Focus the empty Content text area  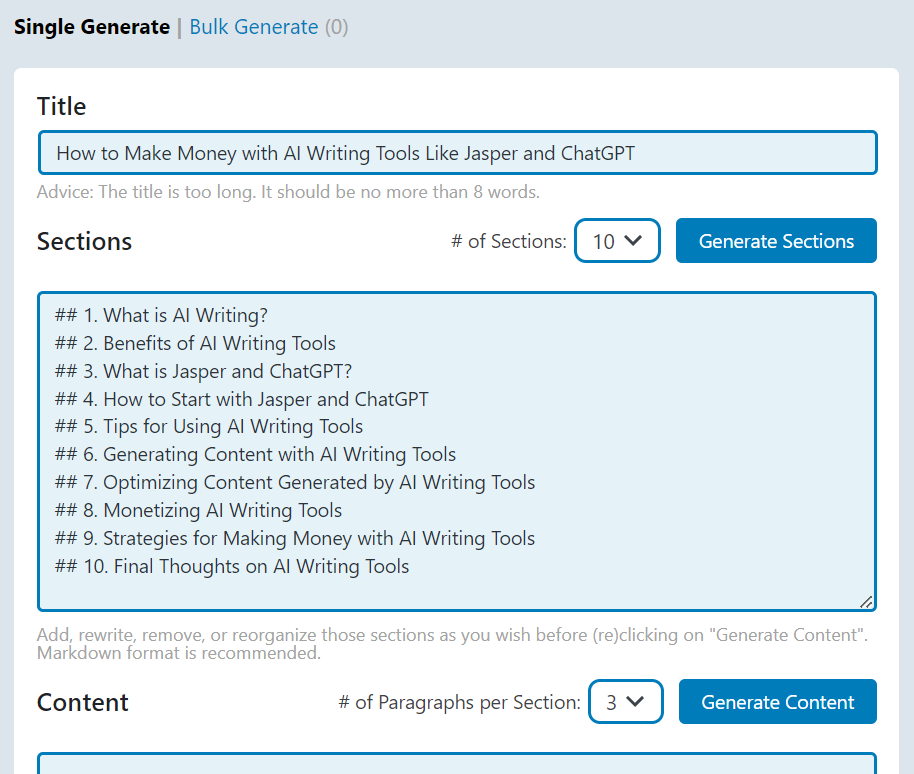click(x=458, y=764)
